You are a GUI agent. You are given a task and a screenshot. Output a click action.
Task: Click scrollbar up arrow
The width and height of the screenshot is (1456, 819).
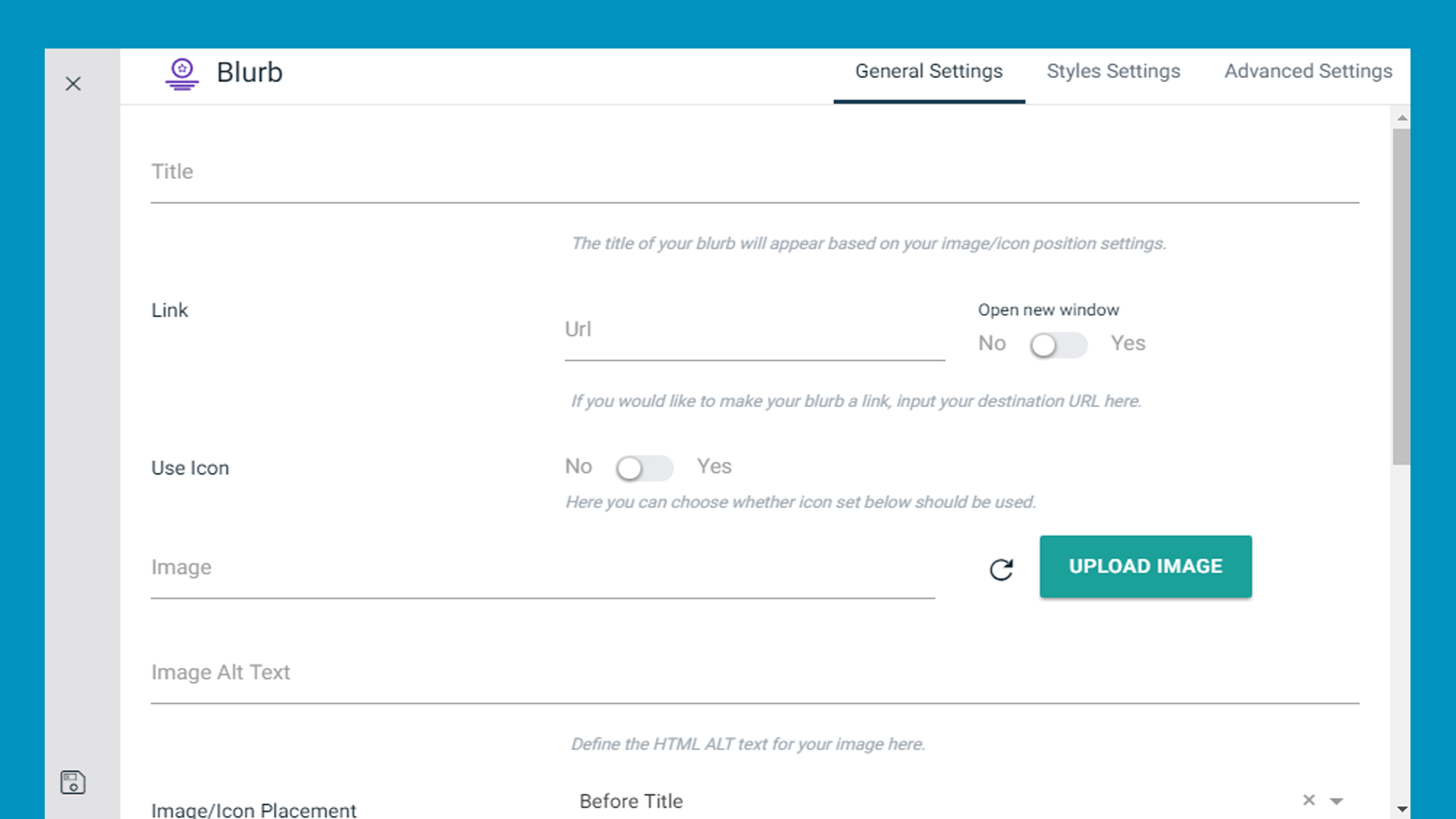[x=1402, y=118]
